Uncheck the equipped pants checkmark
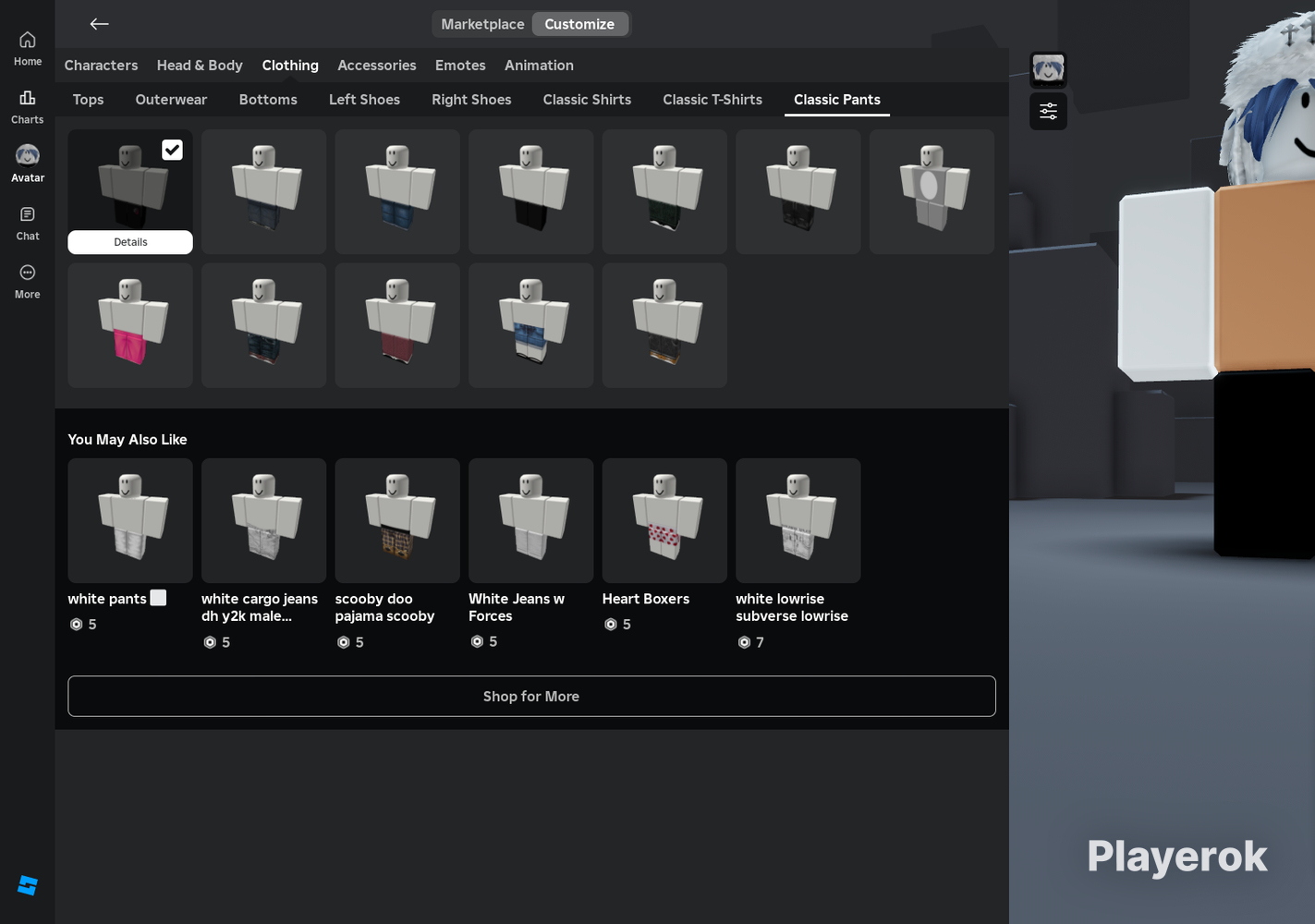The image size is (1315, 924). tap(172, 150)
